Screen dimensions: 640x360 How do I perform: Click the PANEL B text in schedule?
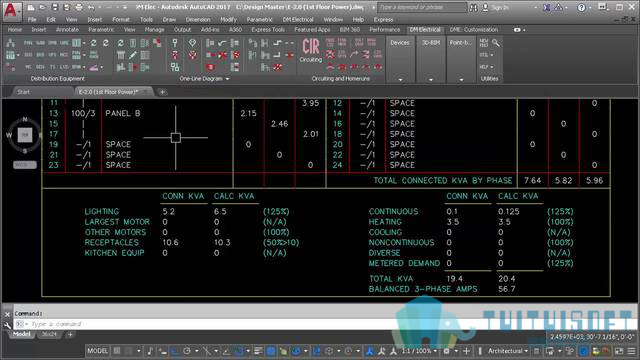pyautogui.click(x=122, y=113)
